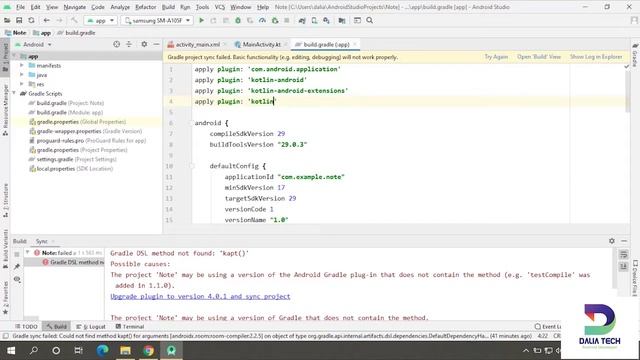Open the app run configuration dropdown
The height and width of the screenshot is (360, 640).
100,20
